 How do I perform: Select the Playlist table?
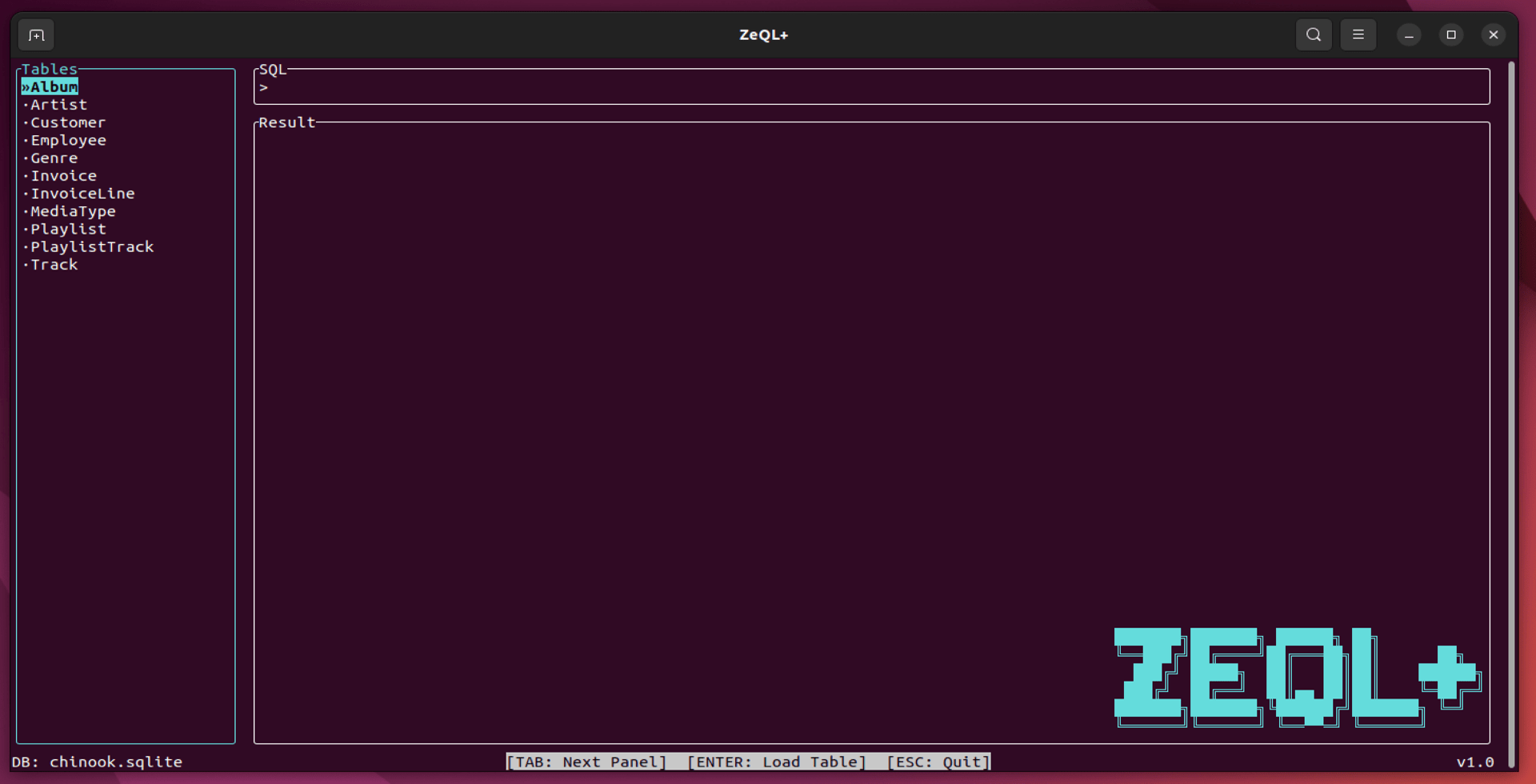coord(64,229)
